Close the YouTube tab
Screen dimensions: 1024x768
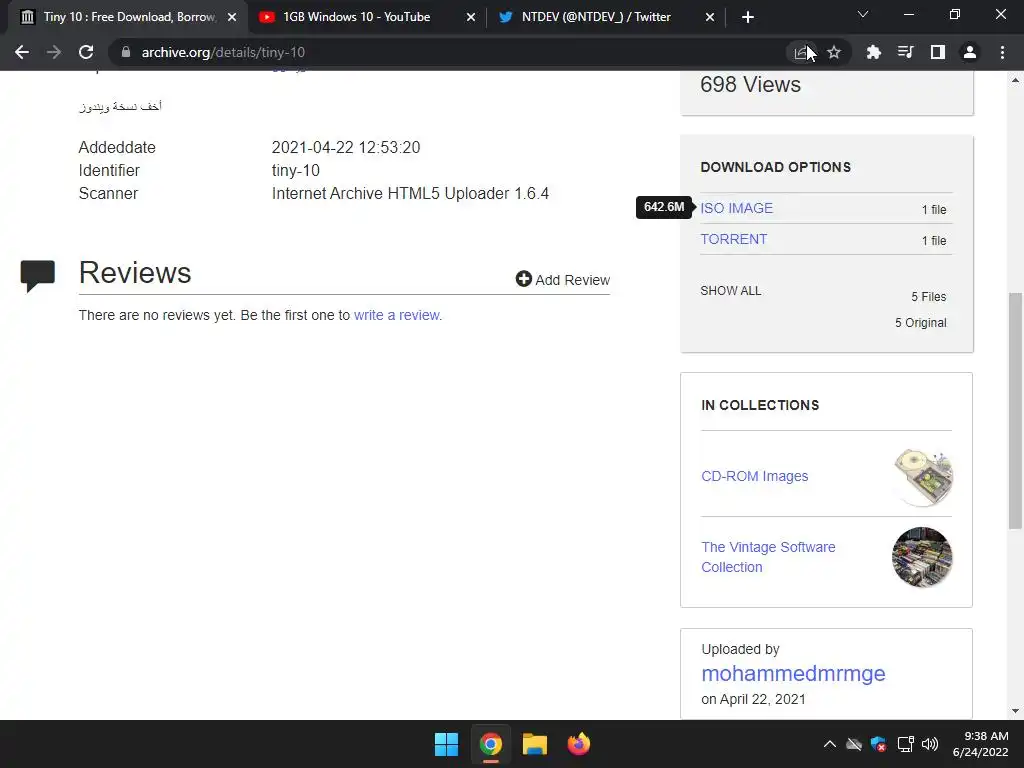click(471, 17)
